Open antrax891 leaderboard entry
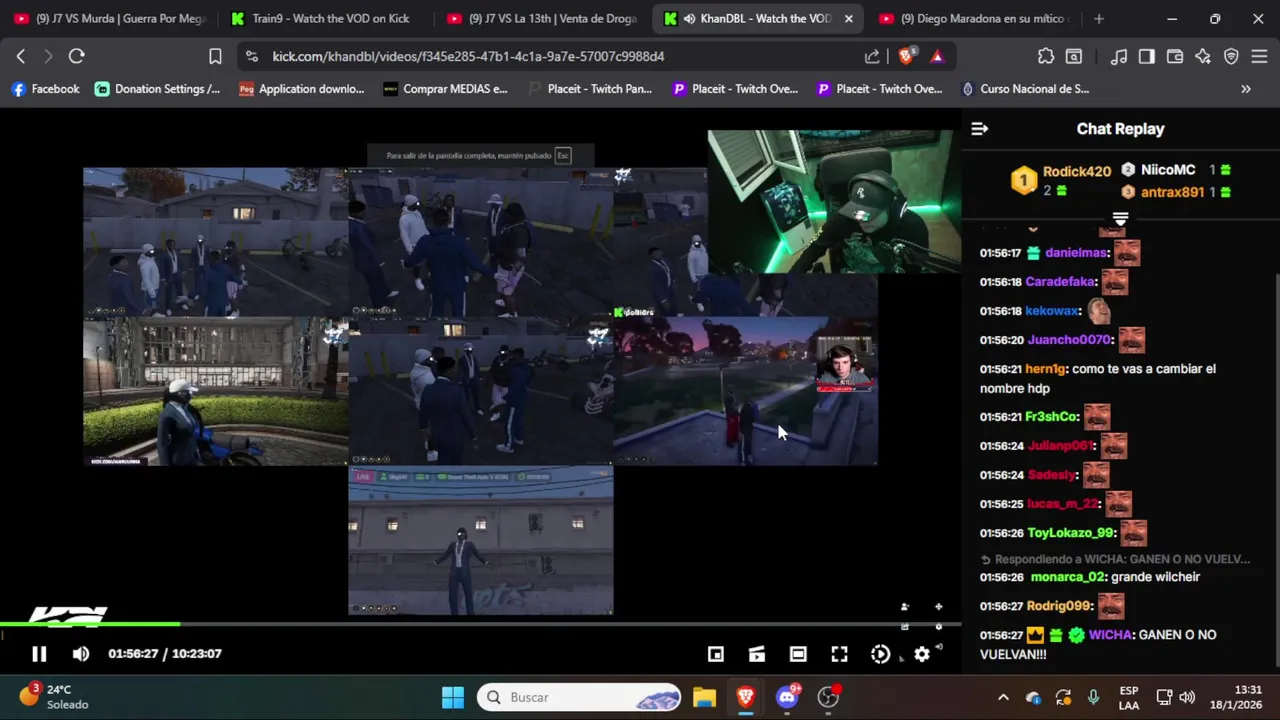 (x=1175, y=192)
